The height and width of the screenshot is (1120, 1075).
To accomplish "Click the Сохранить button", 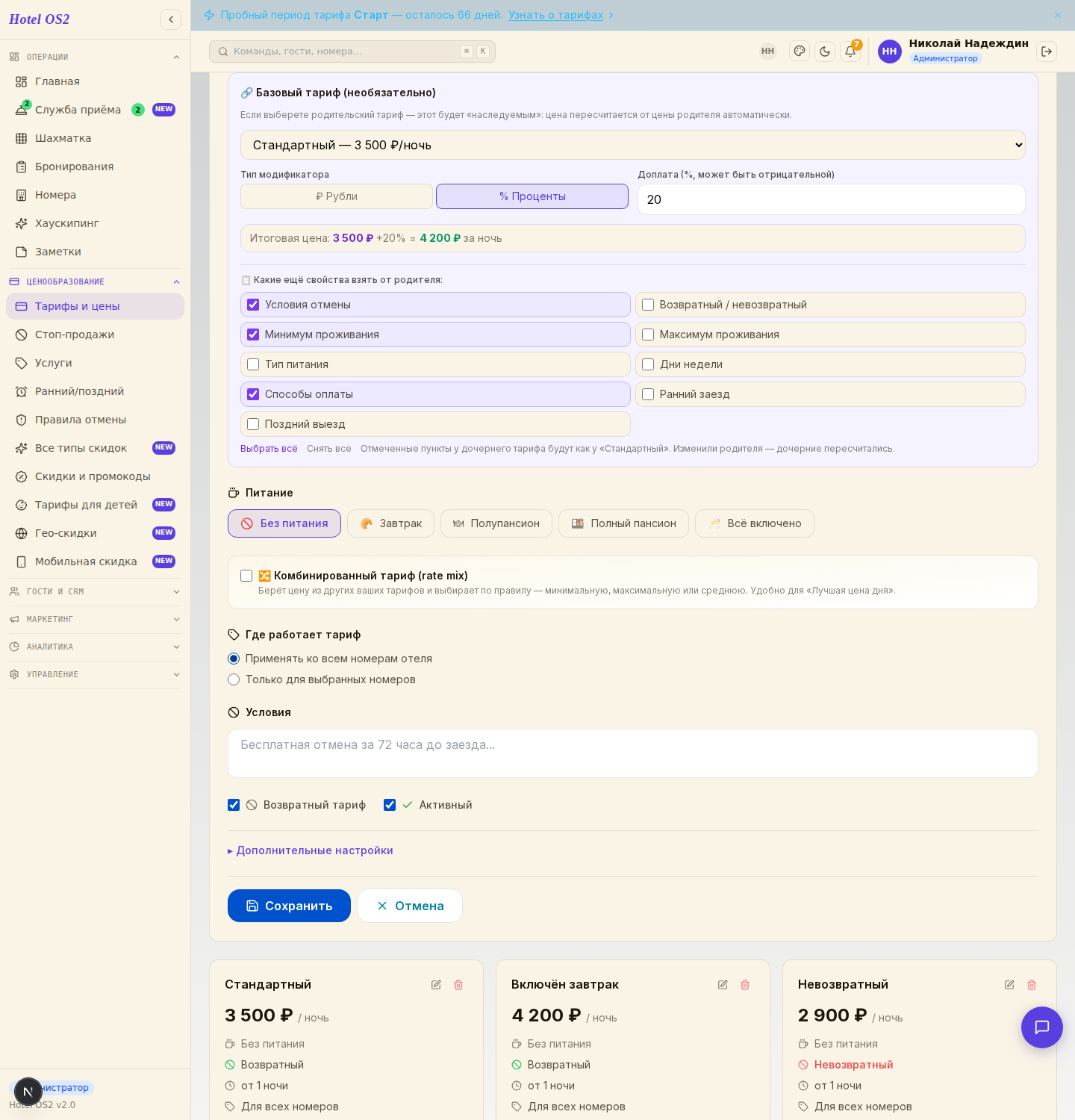I will click(x=289, y=906).
